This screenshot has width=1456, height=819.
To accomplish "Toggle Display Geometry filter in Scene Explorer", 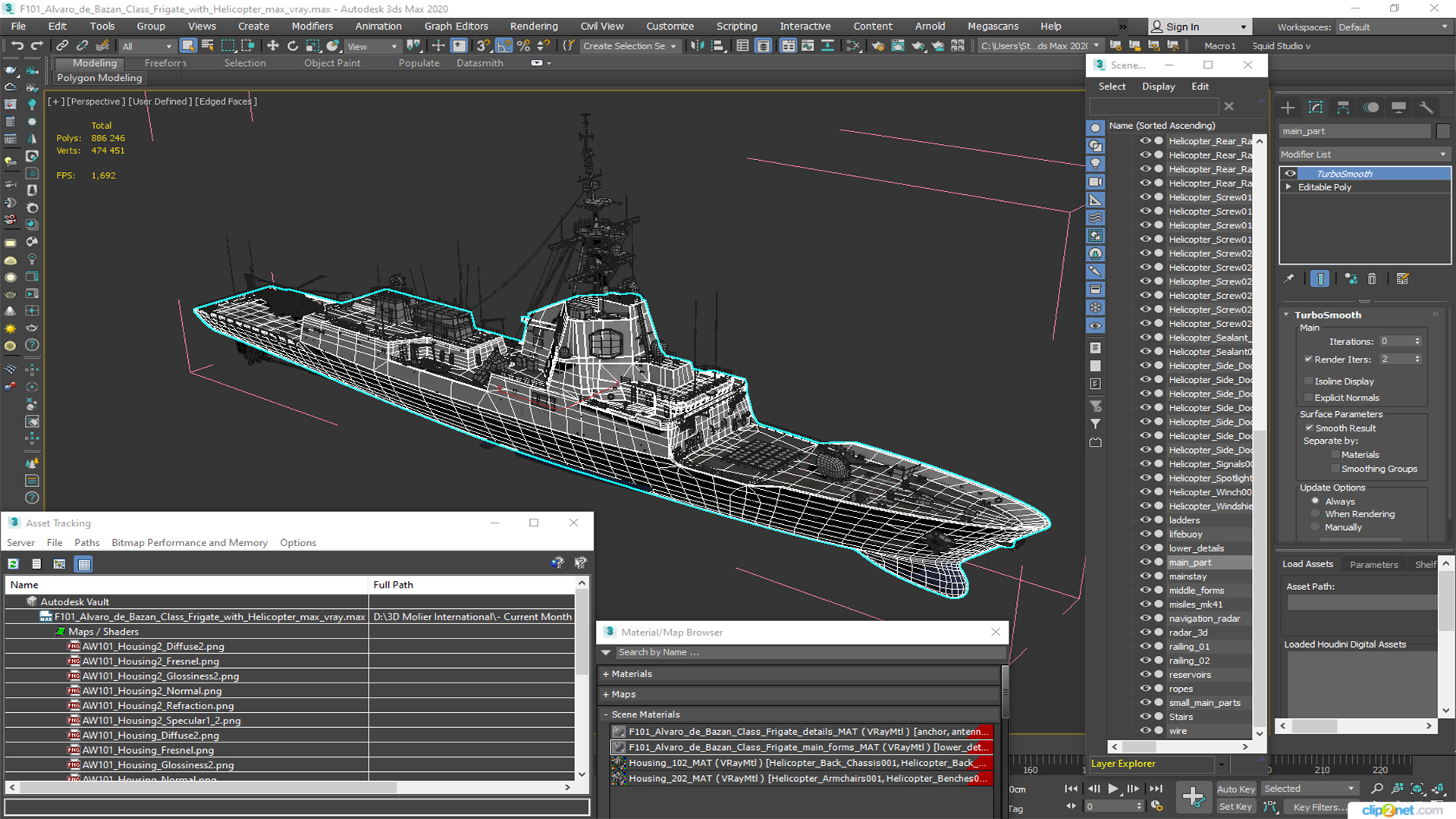I will click(1096, 127).
